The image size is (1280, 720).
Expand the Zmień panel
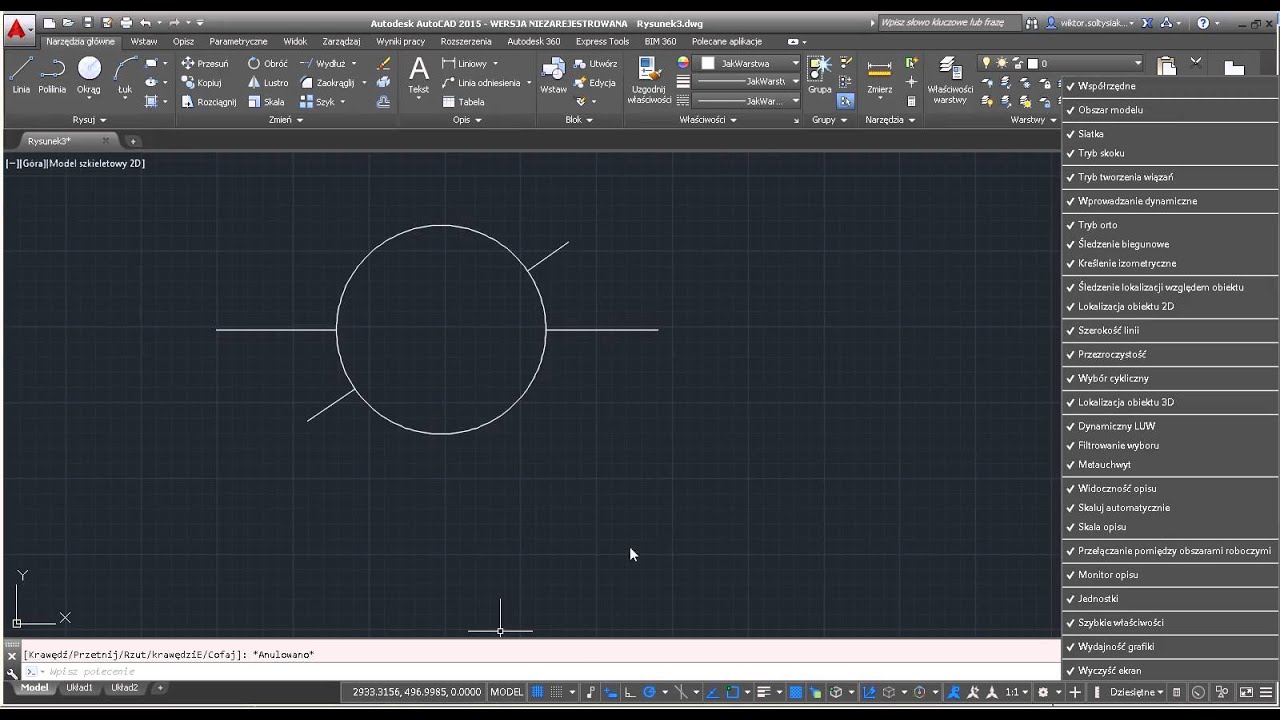point(285,120)
